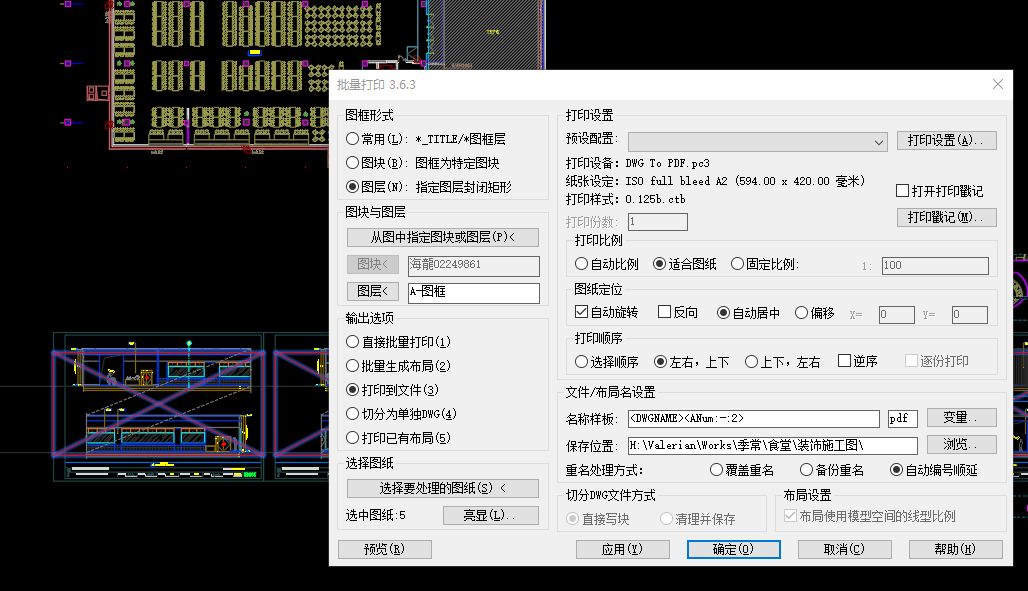1028x591 pixels.
Task: Select the 图块(B) frame type radio button
Action: pyautogui.click(x=352, y=162)
